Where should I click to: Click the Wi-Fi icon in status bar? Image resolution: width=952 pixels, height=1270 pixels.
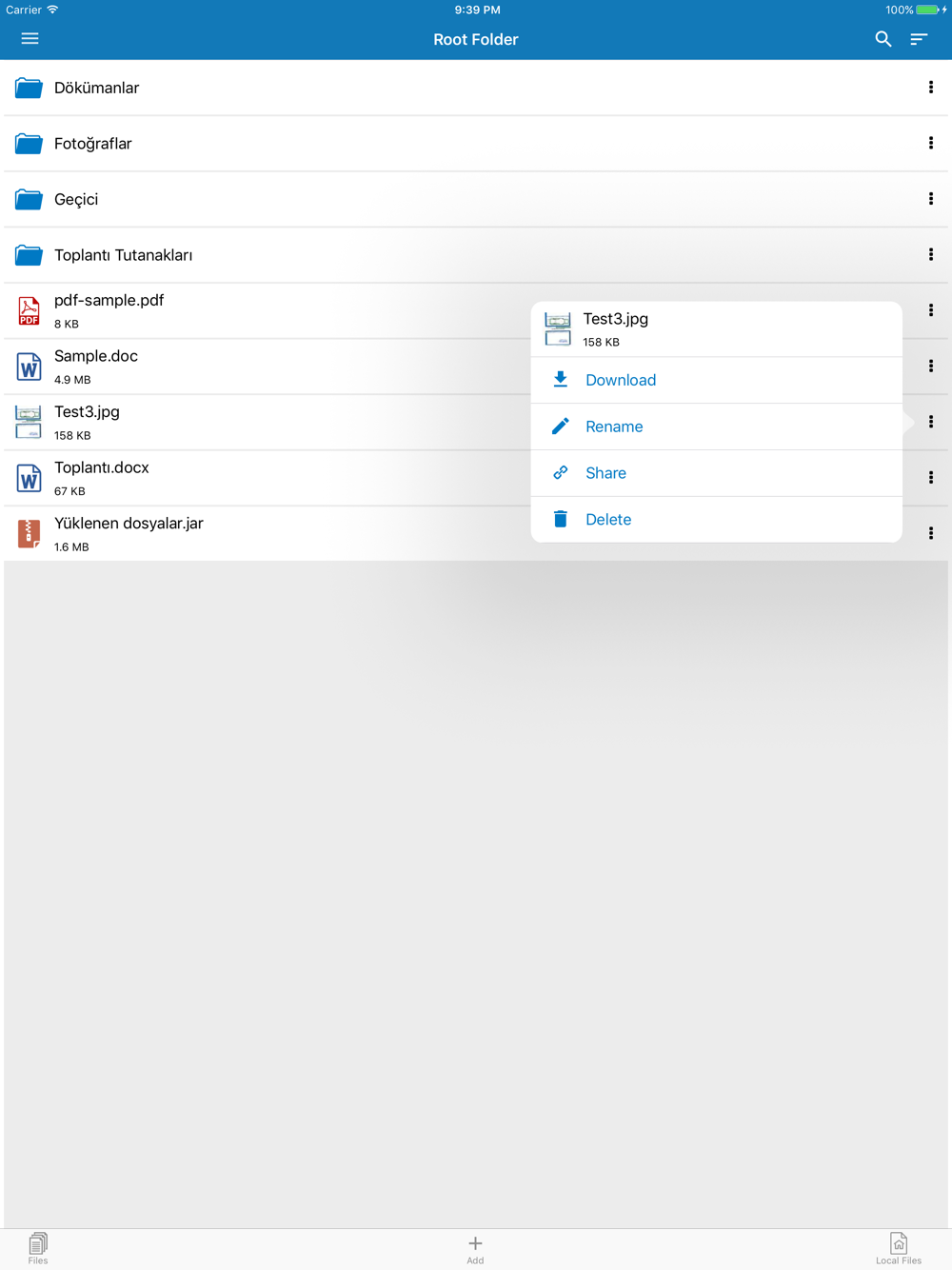(52, 10)
